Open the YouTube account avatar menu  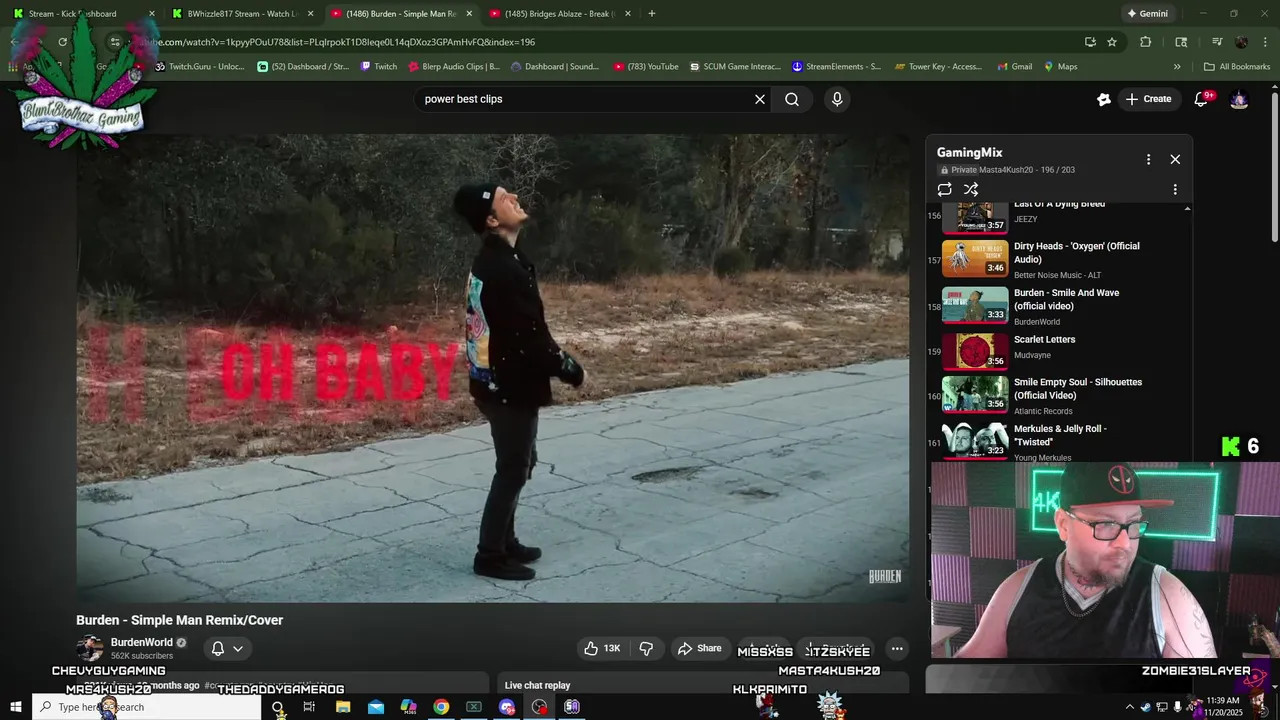1239,99
